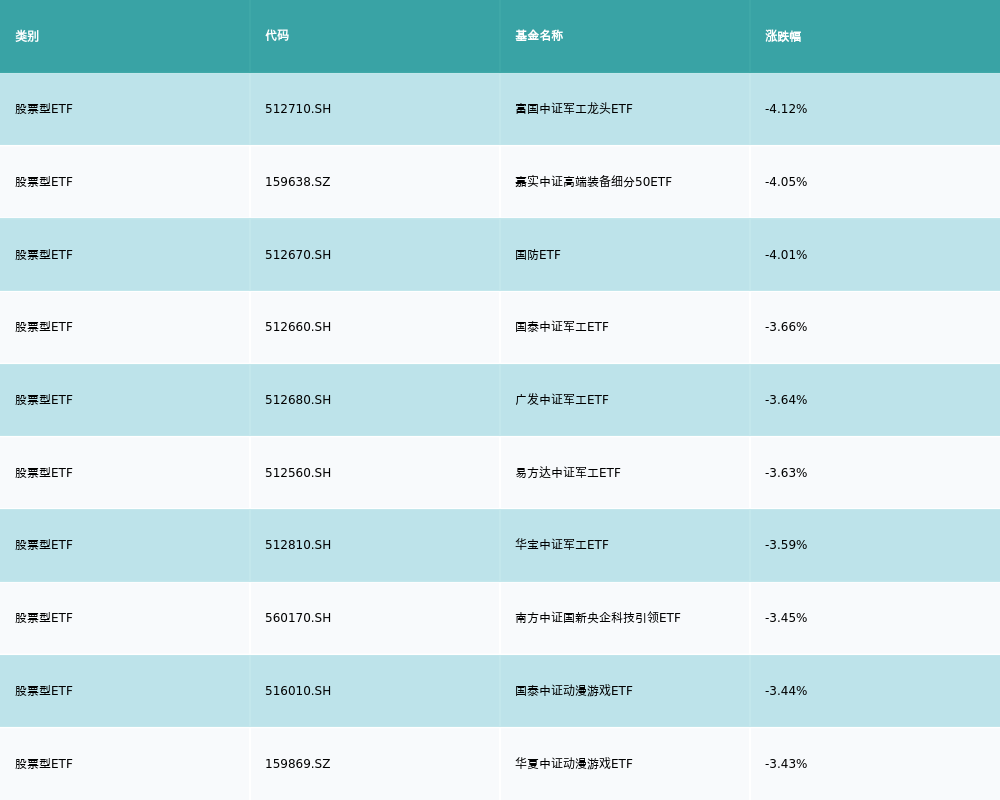Screen dimensions: 1000x800
Task: Select fund code 159869.SZ
Action: (x=298, y=764)
